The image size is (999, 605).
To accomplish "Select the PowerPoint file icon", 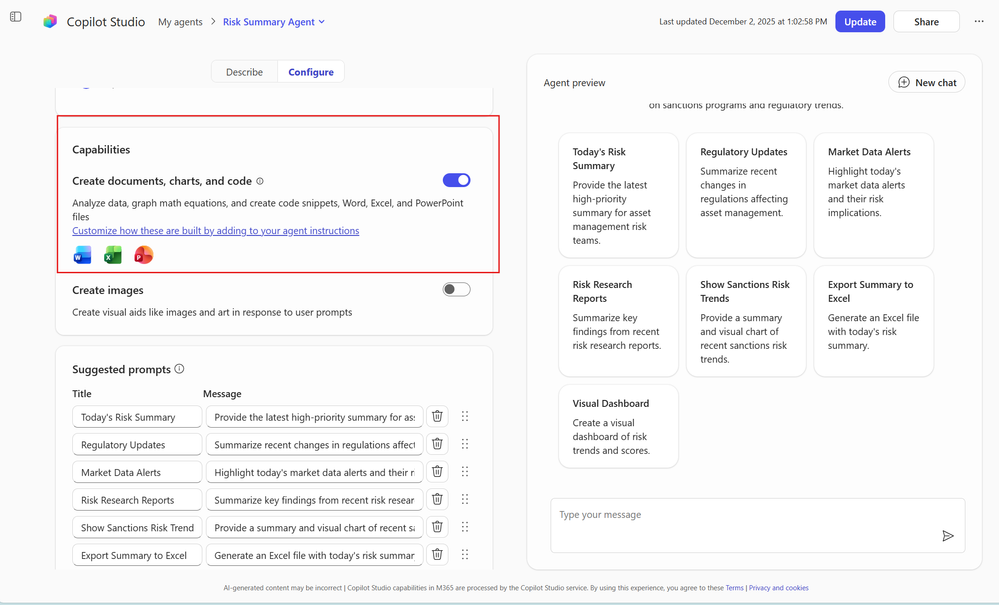I will [x=143, y=255].
